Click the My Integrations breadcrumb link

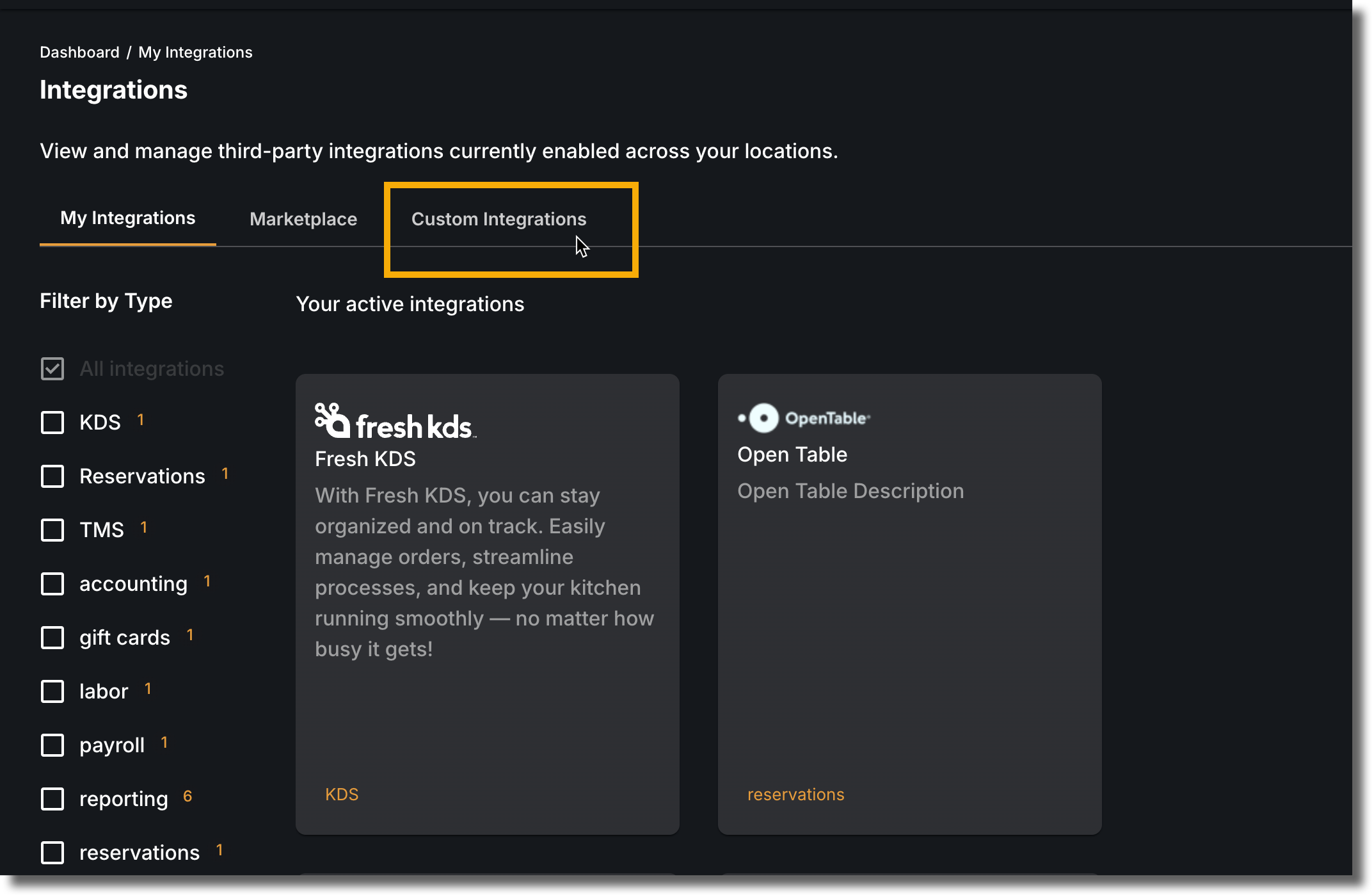(195, 52)
